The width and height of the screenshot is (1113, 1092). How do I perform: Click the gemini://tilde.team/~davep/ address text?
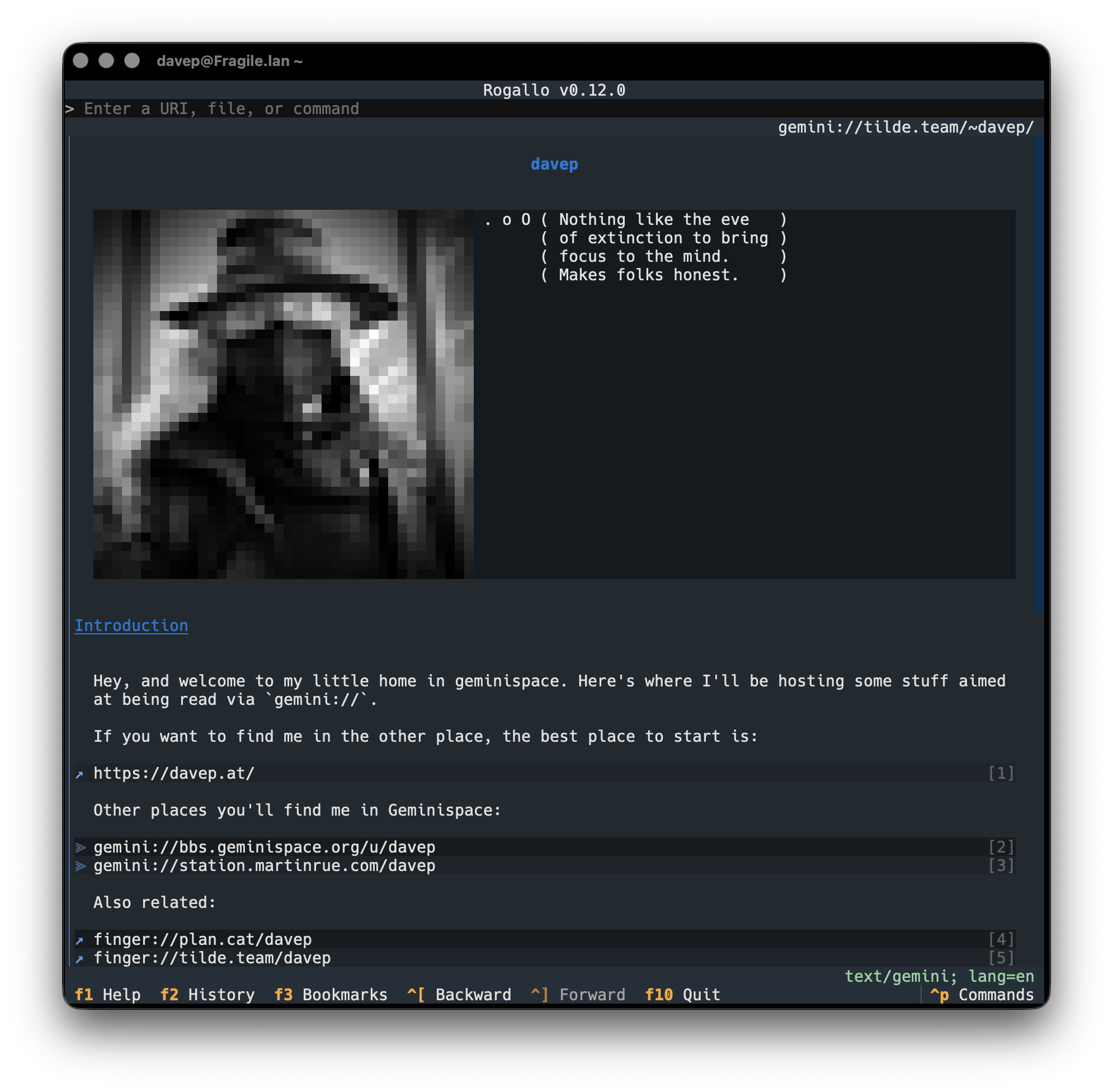[906, 127]
